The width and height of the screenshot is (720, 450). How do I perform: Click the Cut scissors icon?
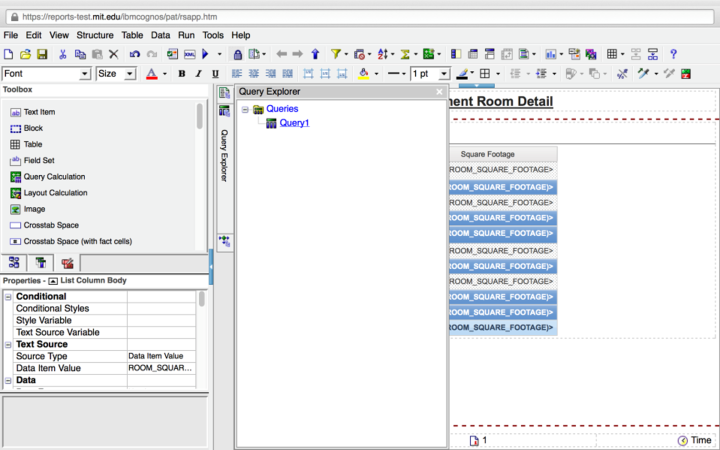click(x=63, y=54)
